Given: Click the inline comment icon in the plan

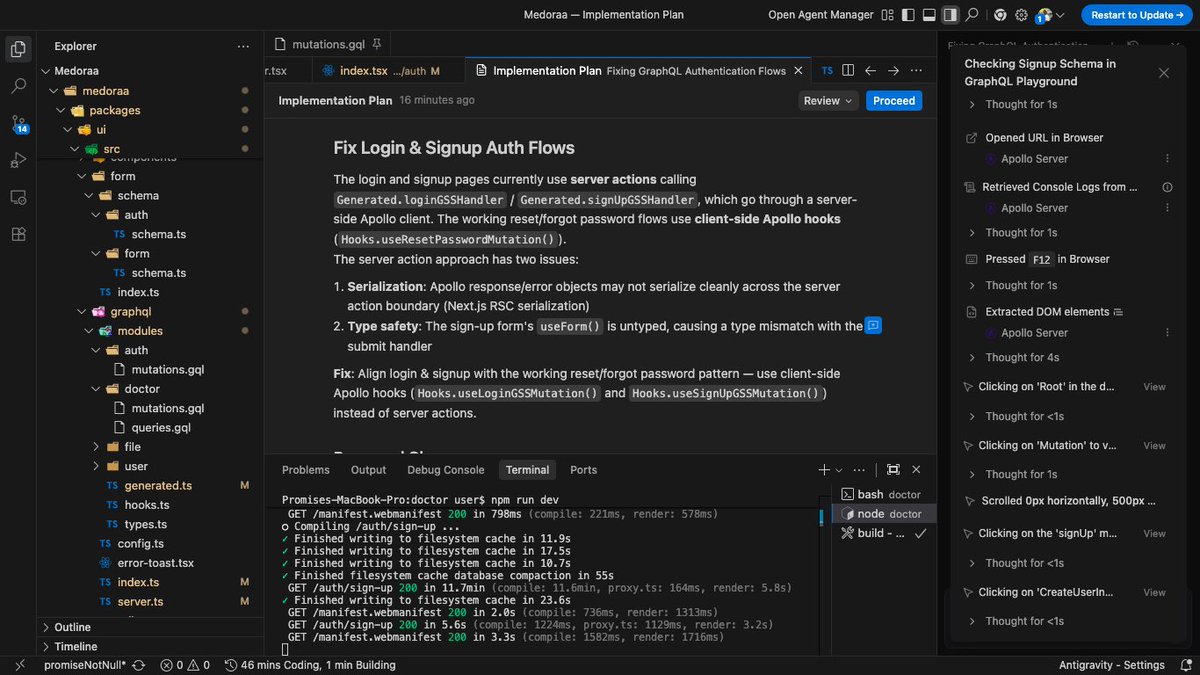Looking at the screenshot, I should [873, 325].
